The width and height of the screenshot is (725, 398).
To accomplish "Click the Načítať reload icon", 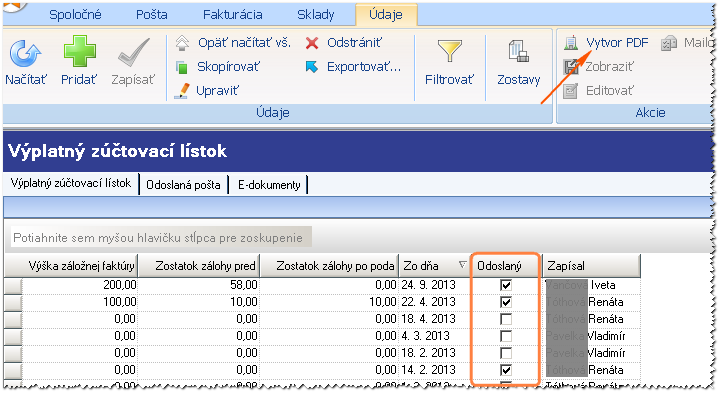I will [26, 54].
